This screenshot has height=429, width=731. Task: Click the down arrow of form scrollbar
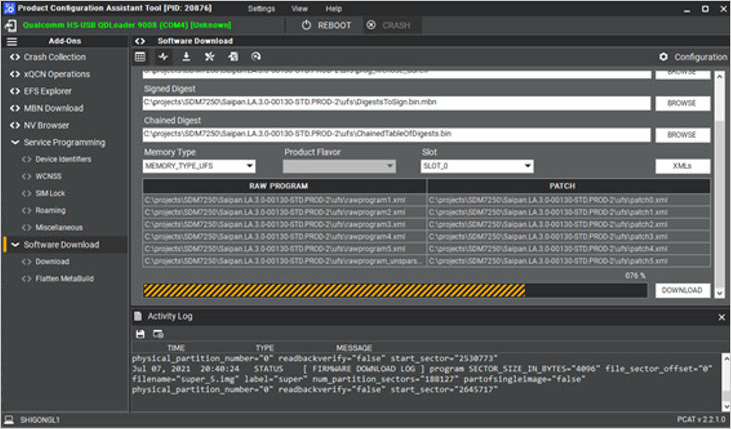720,293
